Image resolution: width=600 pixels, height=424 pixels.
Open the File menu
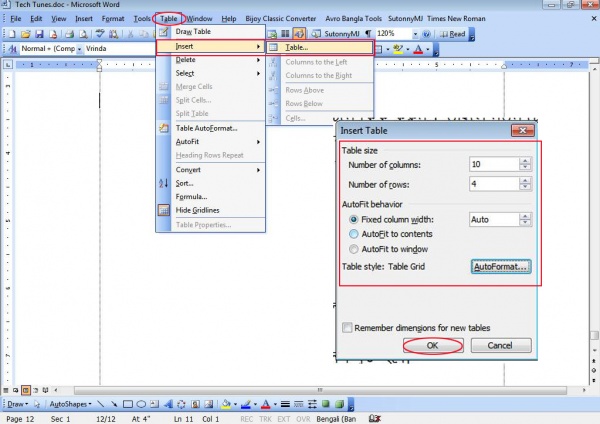[x=16, y=18]
